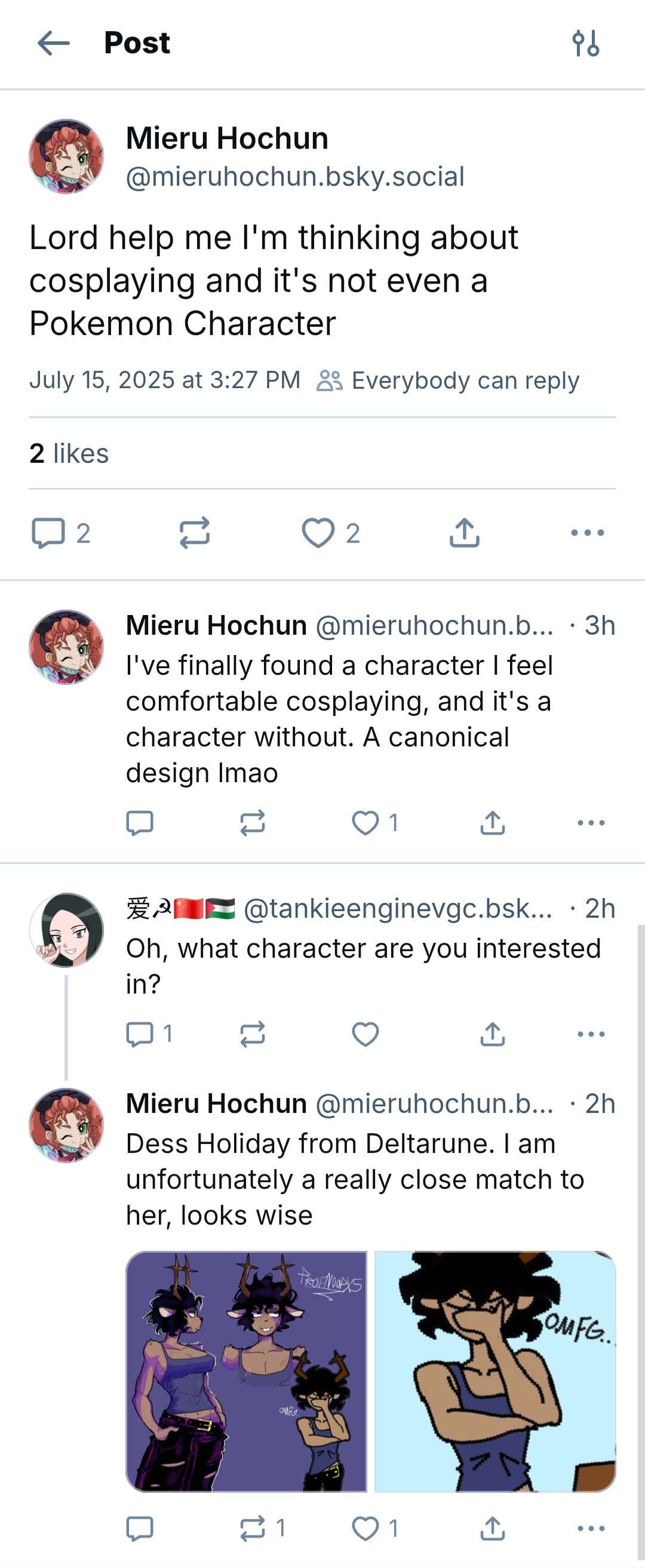Open more options menu on main post

point(588,533)
